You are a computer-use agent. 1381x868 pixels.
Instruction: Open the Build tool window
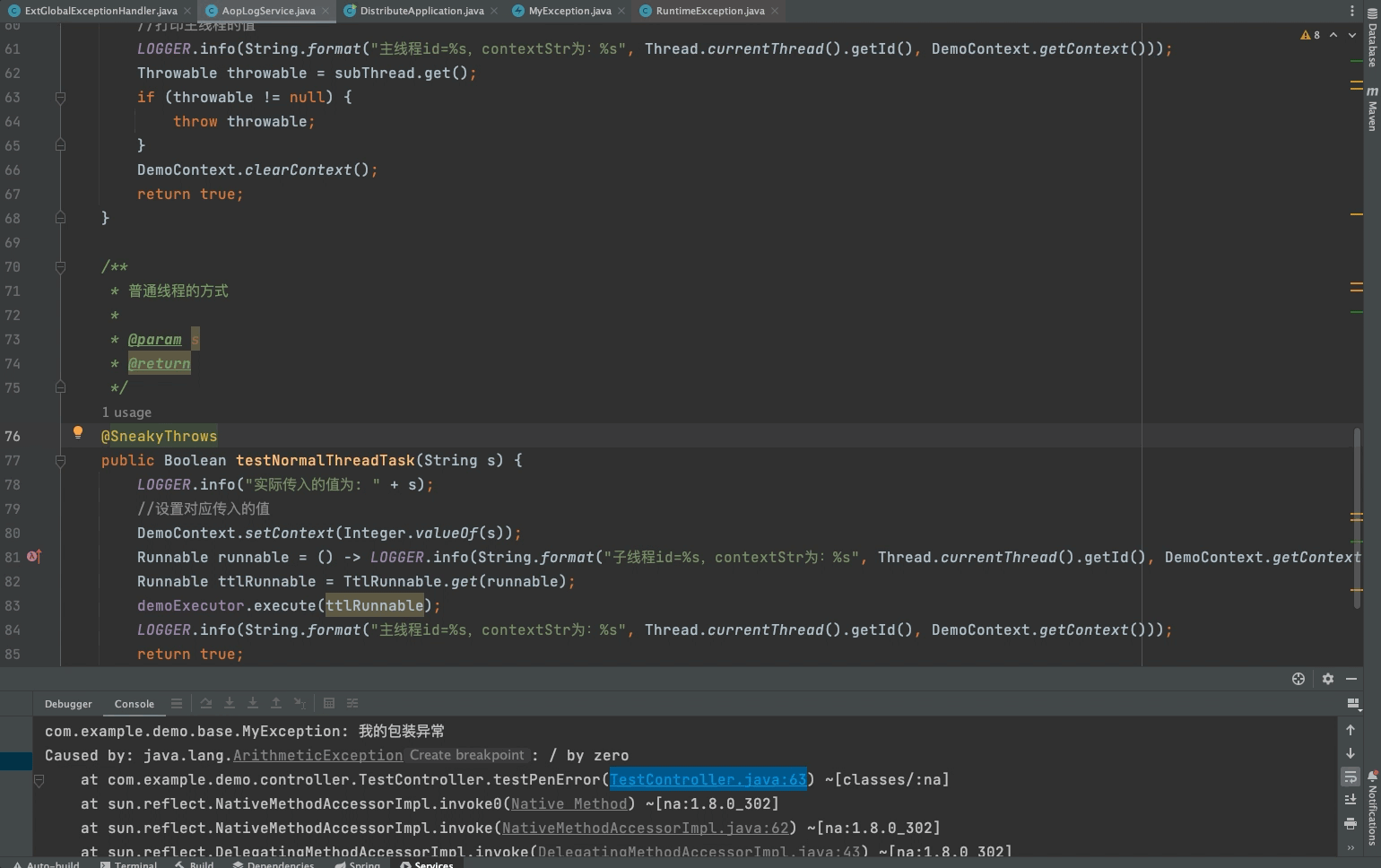tap(194, 864)
